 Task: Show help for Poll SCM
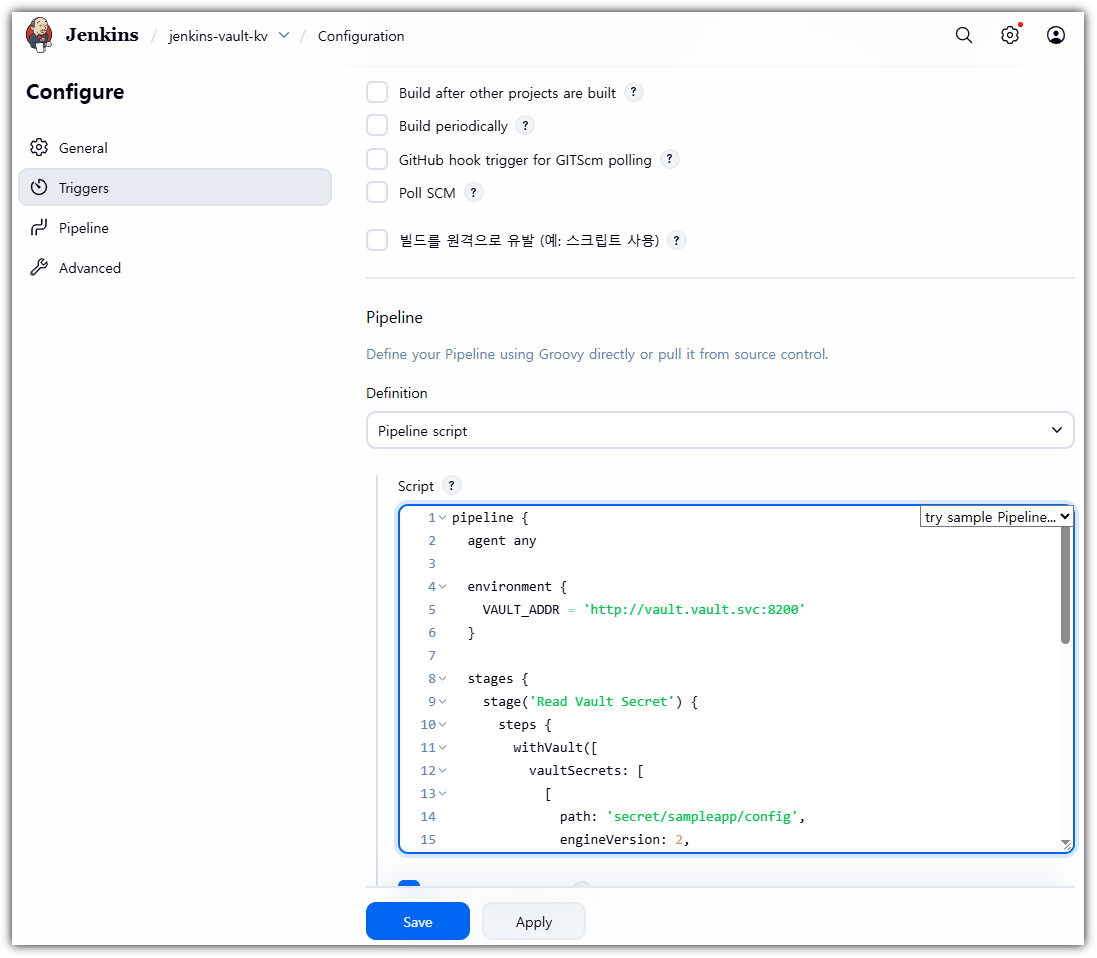pyautogui.click(x=473, y=192)
